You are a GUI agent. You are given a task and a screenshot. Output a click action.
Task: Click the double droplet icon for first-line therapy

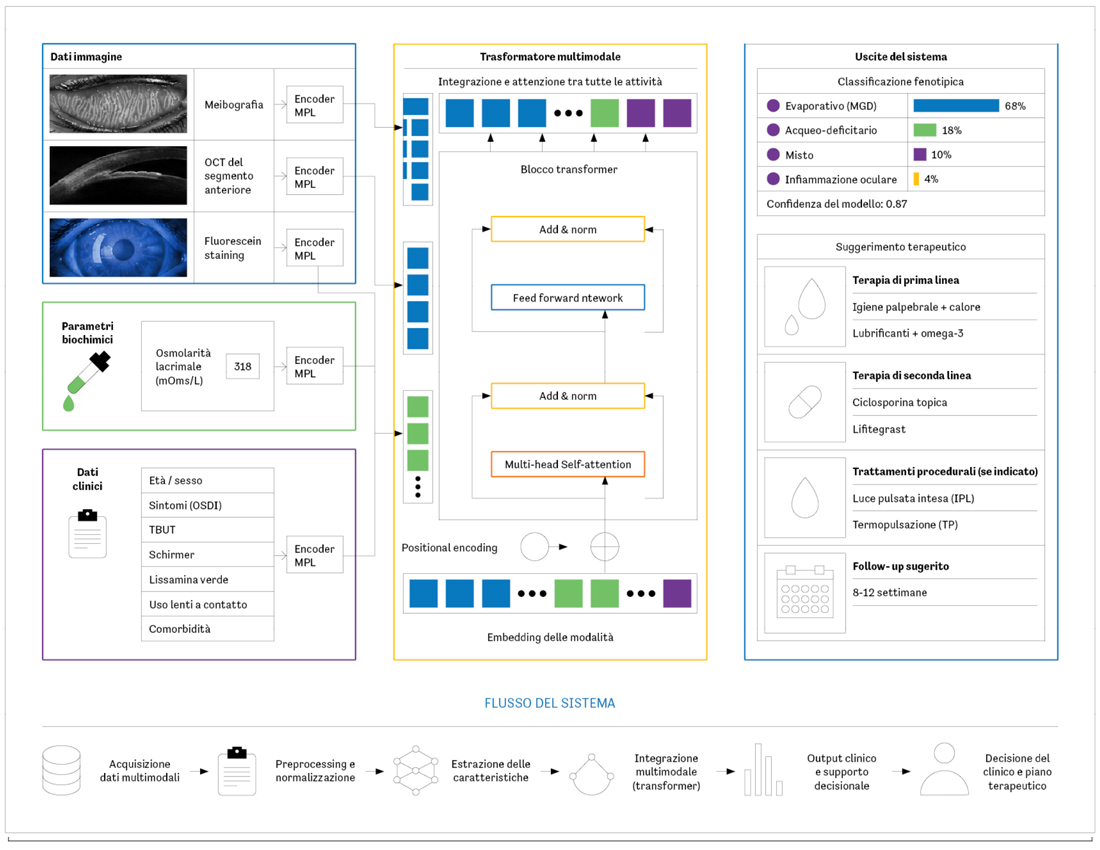point(805,306)
